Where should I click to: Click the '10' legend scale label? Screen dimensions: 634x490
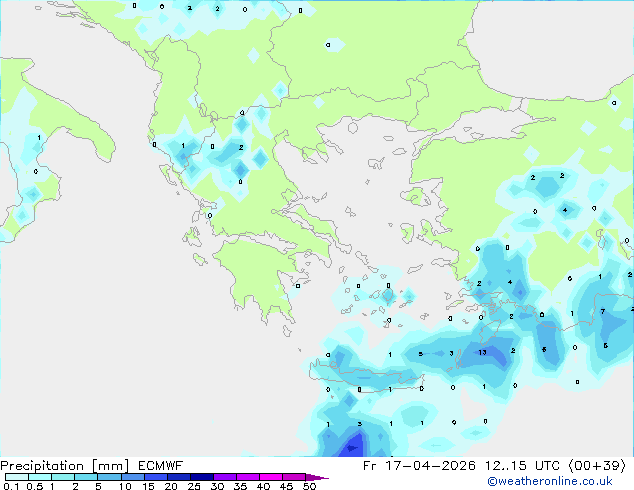125,486
